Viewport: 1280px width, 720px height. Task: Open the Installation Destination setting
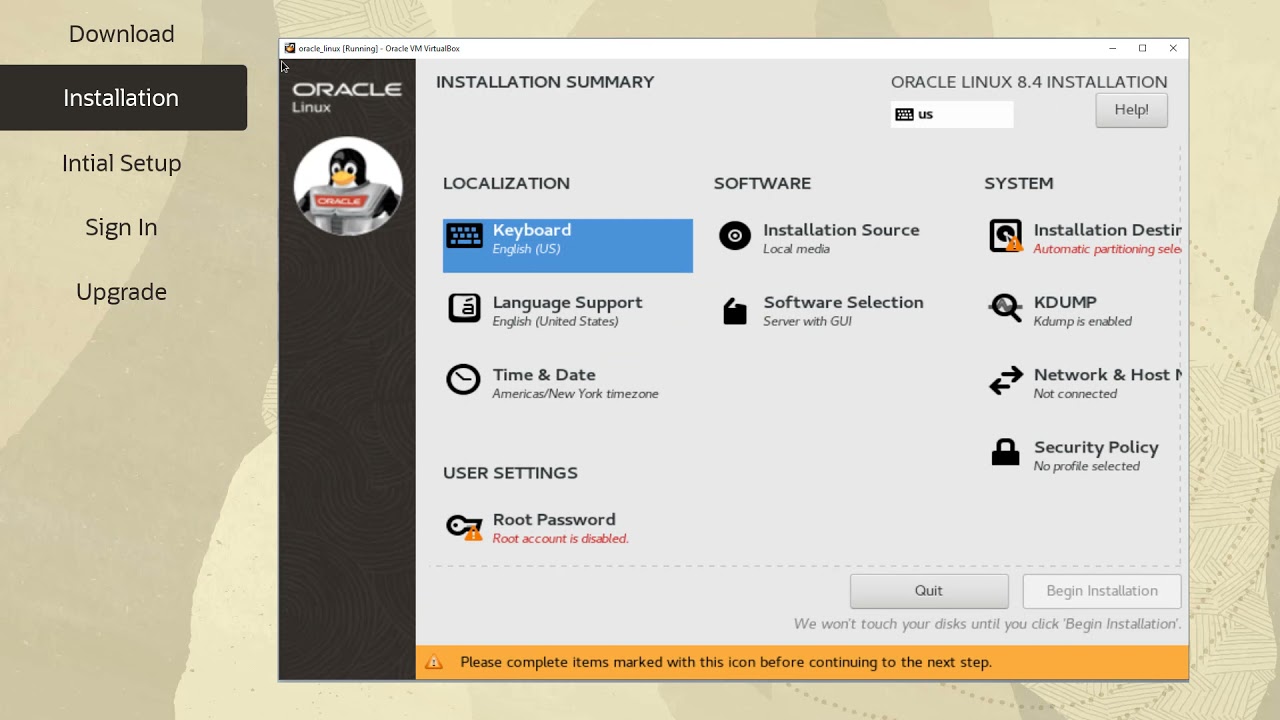[1084, 238]
